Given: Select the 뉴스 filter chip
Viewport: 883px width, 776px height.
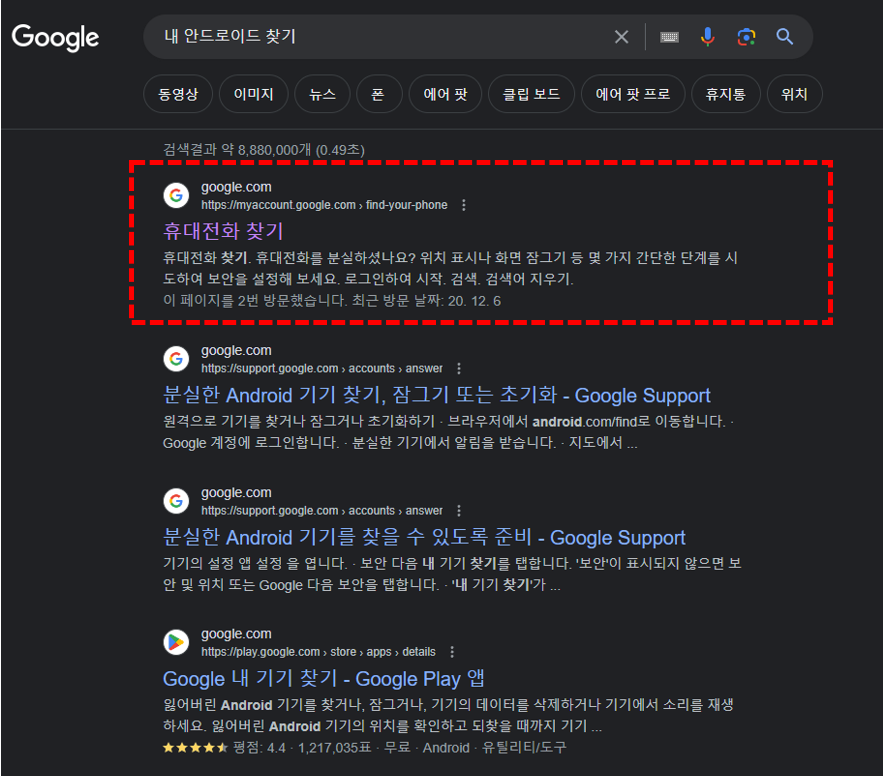Looking at the screenshot, I should click(x=322, y=94).
